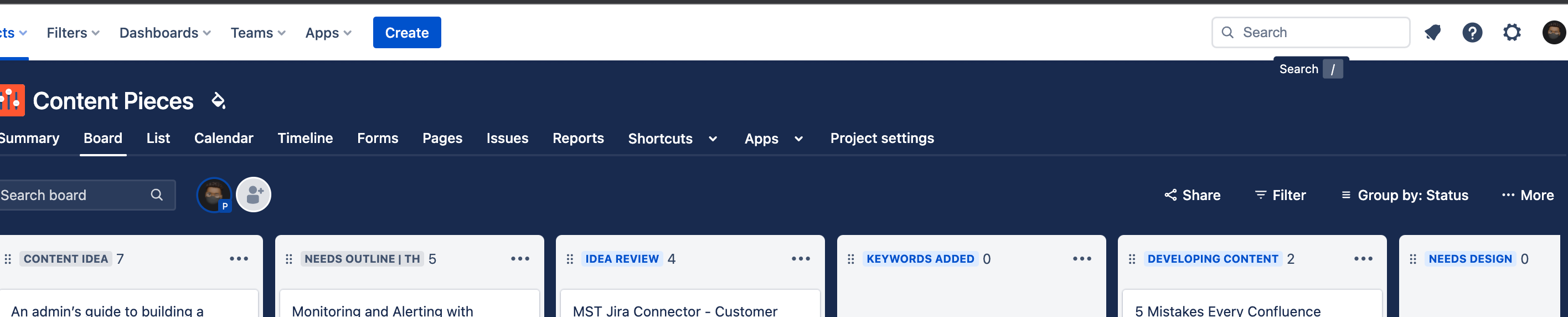Viewport: 1568px width, 317px height.
Task: Click the Content Pieces project title
Action: [113, 101]
